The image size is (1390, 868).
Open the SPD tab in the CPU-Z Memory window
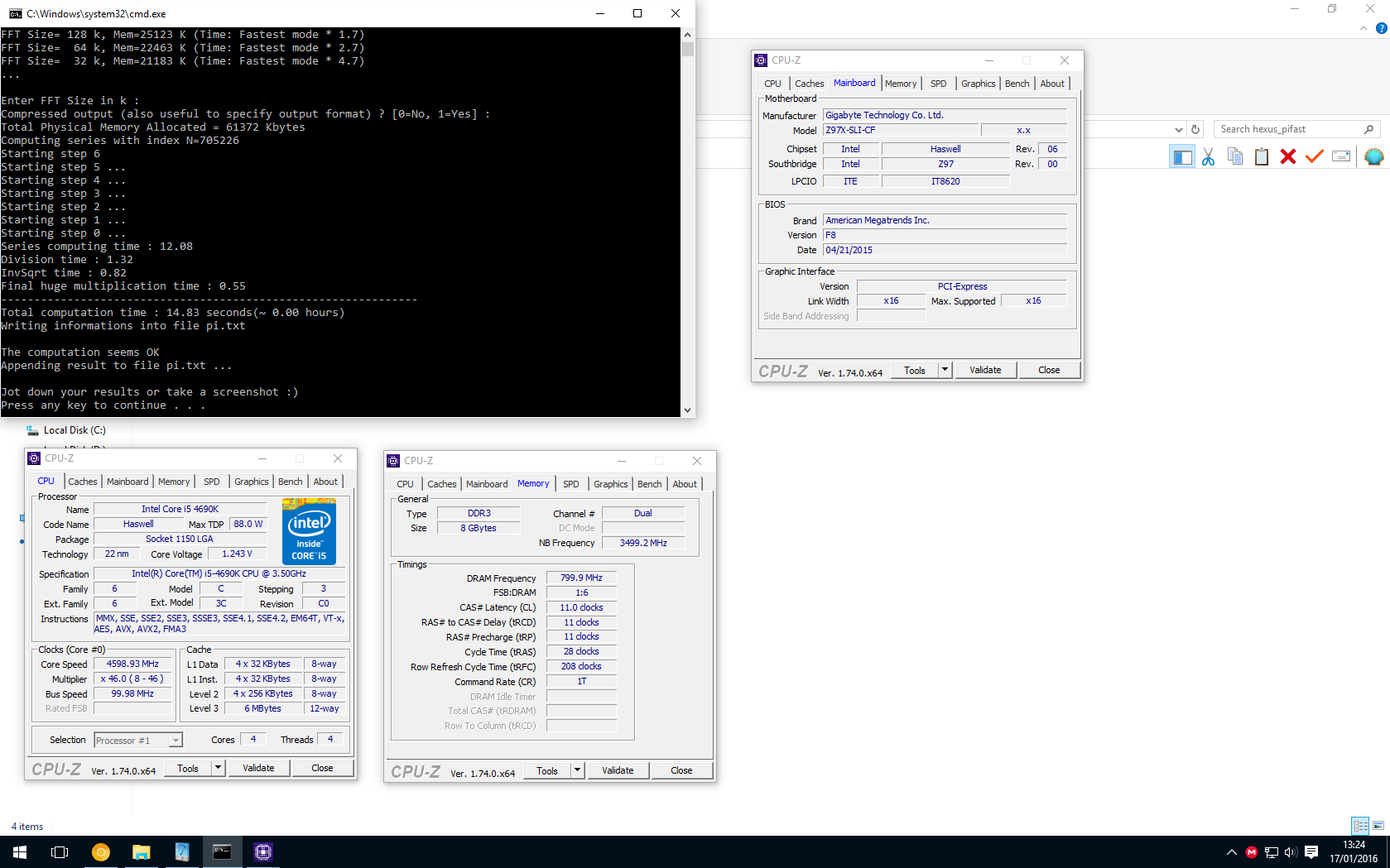click(x=571, y=484)
